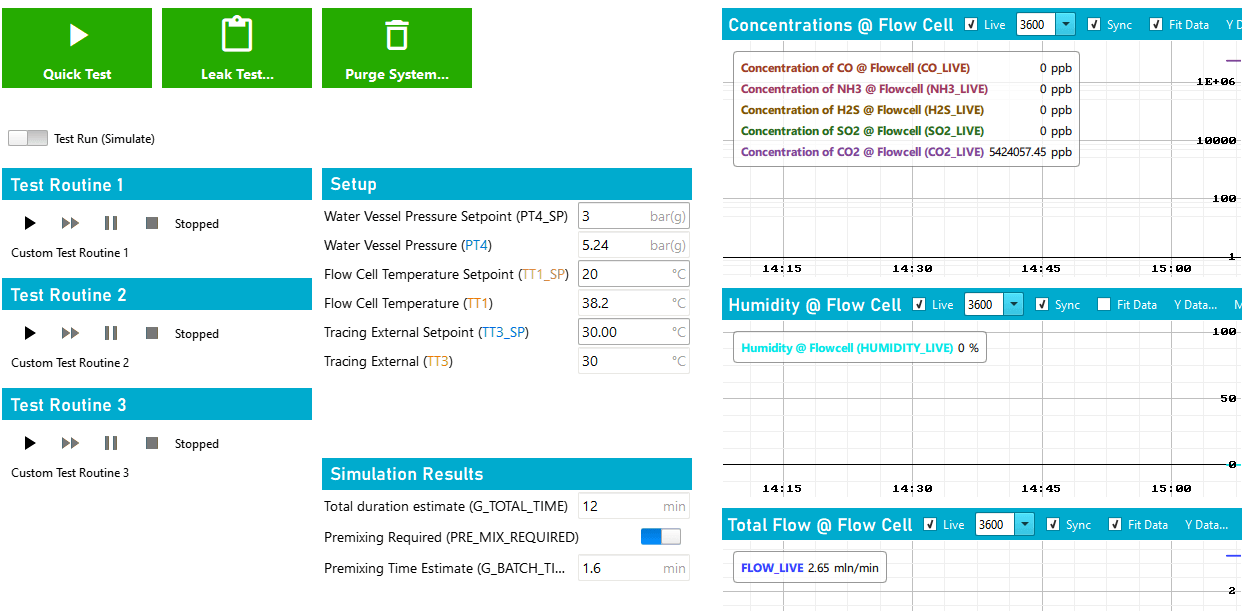Image resolution: width=1246 pixels, height=611 pixels.
Task: Stop Test Routine 1
Action: click(x=151, y=223)
